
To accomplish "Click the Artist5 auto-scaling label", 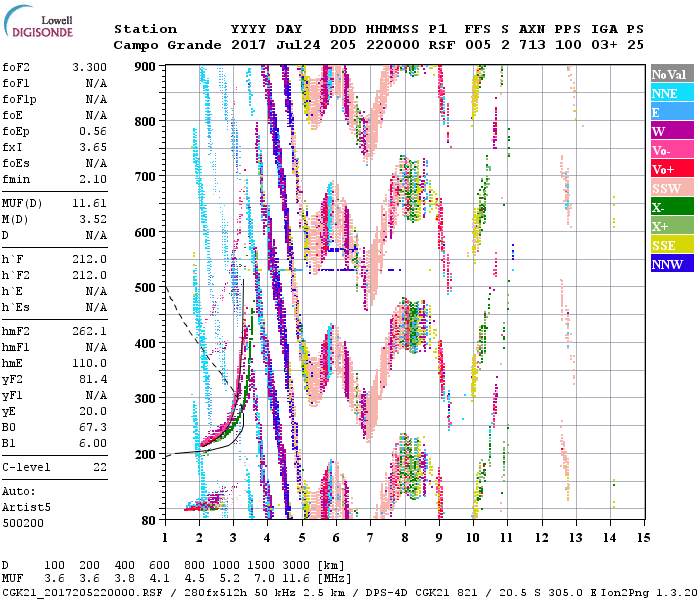I will pyautogui.click(x=26, y=507).
